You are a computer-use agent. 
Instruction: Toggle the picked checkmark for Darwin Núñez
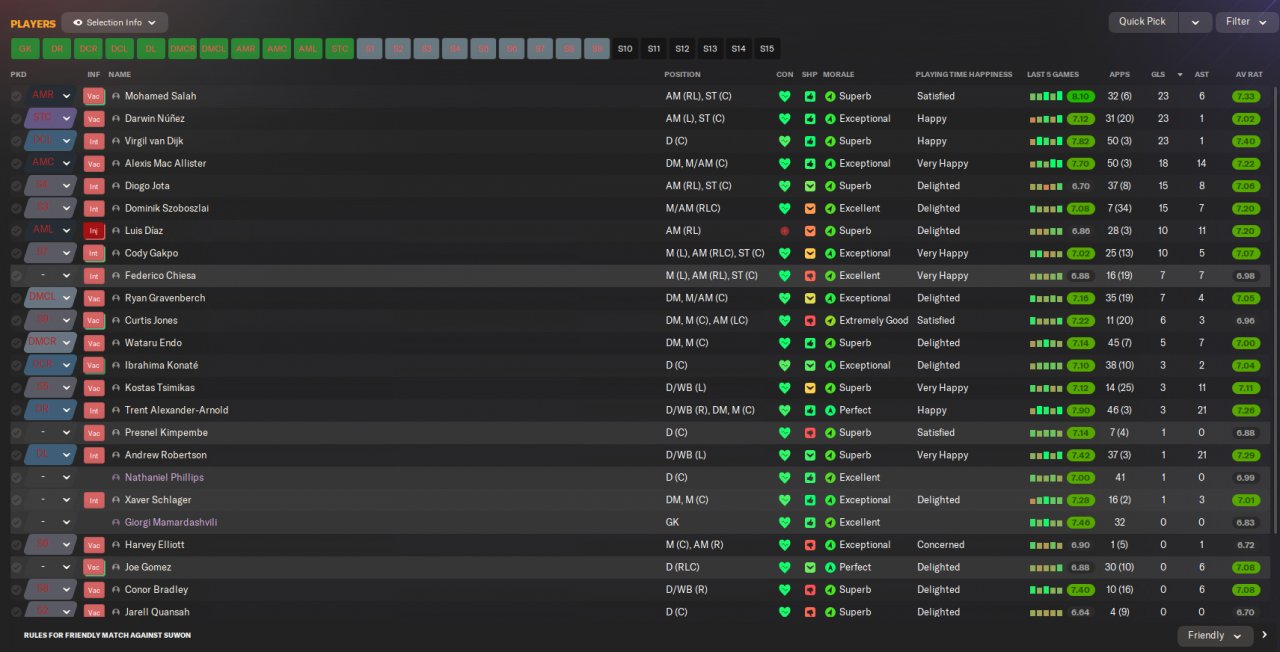16,118
